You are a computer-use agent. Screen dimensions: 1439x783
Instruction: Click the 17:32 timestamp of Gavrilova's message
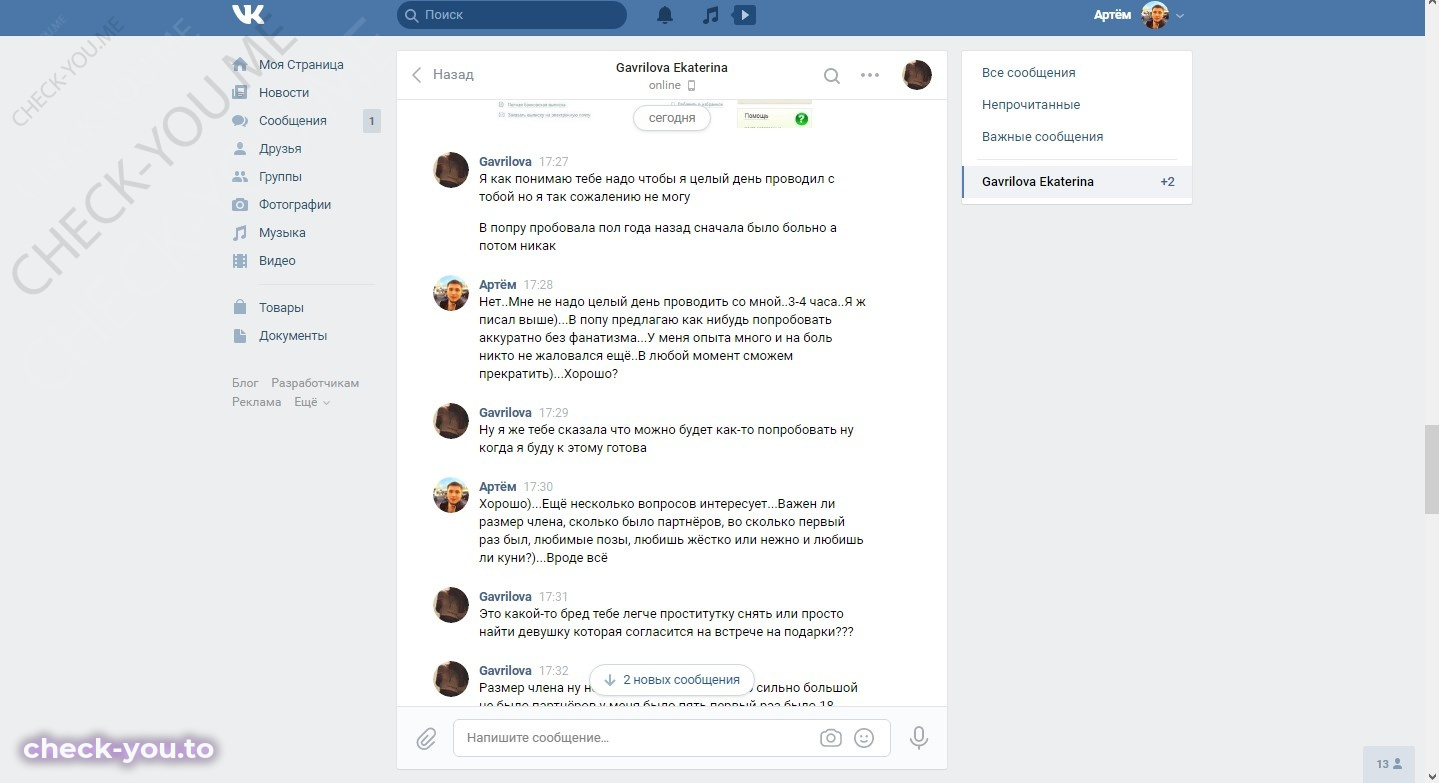pyautogui.click(x=554, y=671)
